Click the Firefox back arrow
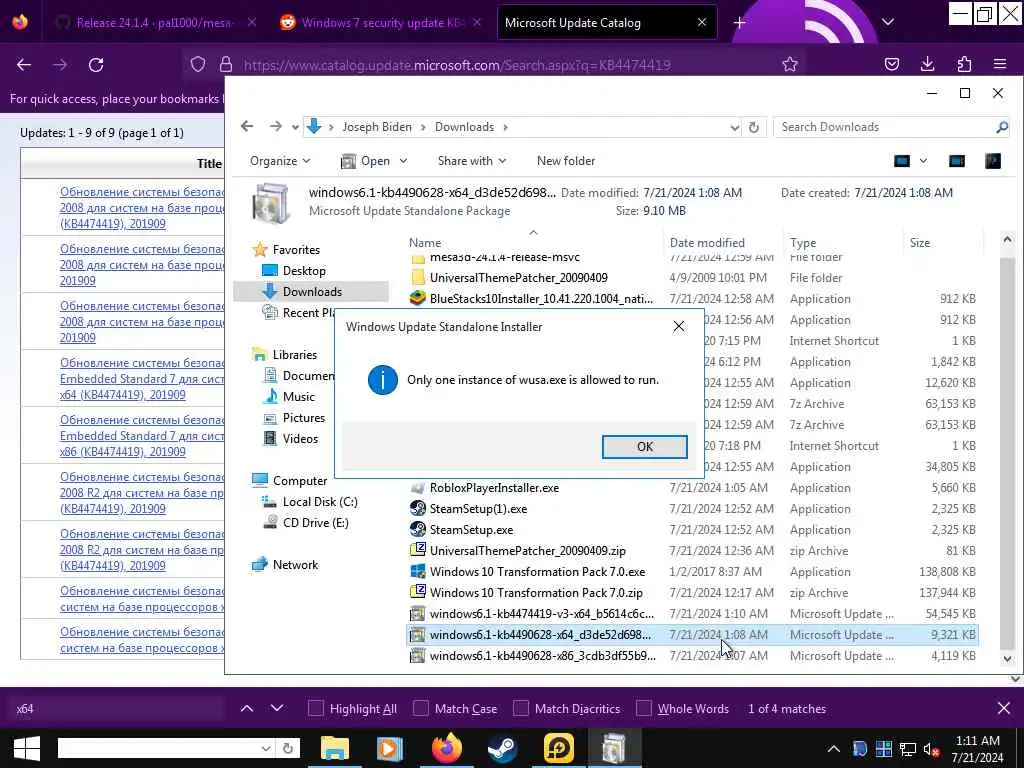 pos(24,65)
